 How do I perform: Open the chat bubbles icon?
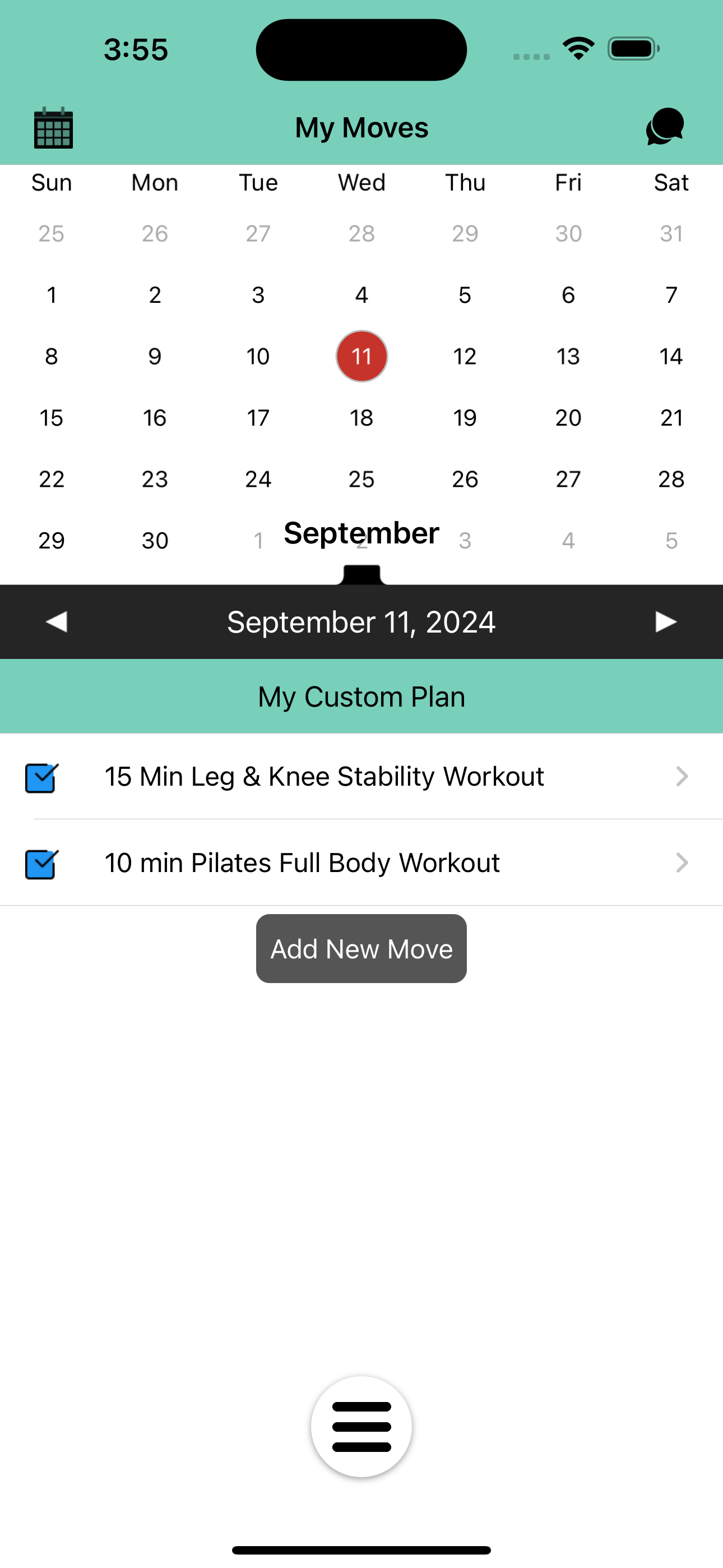coord(665,127)
